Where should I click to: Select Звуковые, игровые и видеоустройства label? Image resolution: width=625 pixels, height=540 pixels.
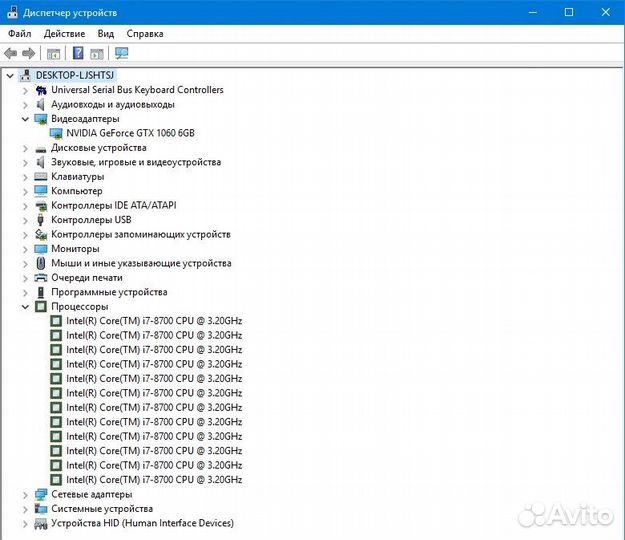[136, 162]
